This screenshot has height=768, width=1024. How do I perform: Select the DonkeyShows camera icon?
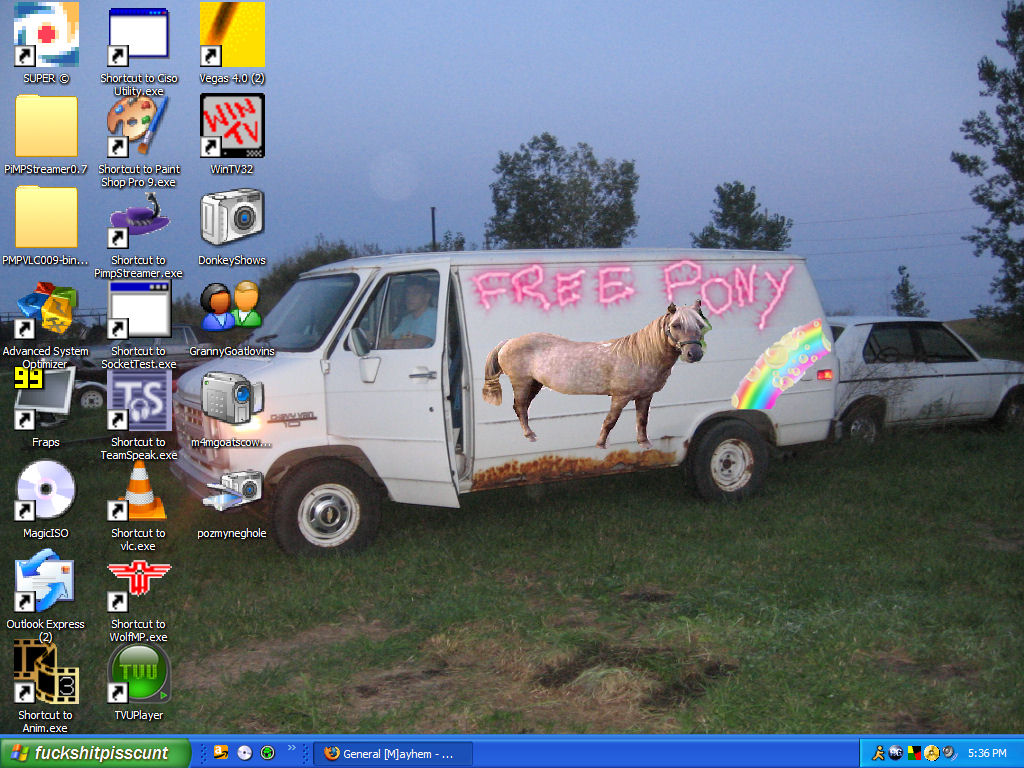[x=232, y=217]
